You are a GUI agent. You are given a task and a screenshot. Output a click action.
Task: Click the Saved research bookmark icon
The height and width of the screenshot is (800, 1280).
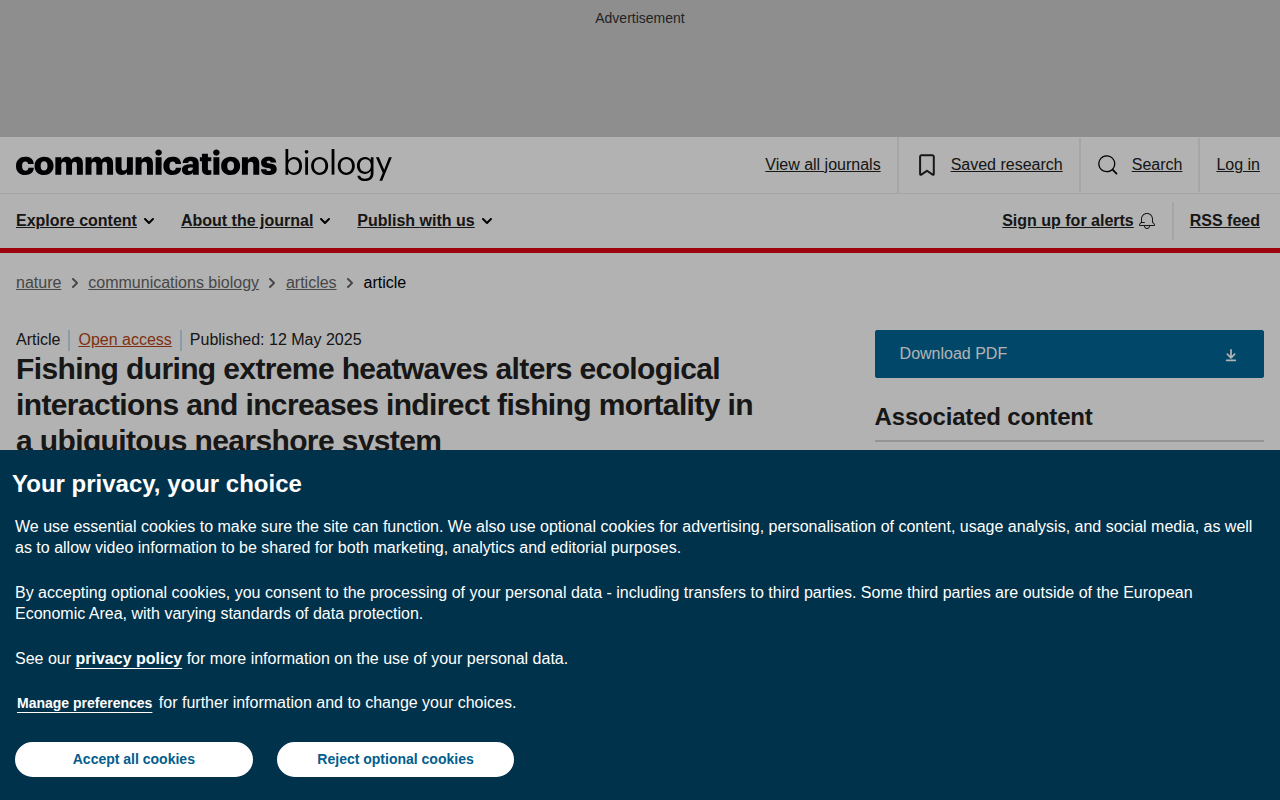tap(927, 165)
